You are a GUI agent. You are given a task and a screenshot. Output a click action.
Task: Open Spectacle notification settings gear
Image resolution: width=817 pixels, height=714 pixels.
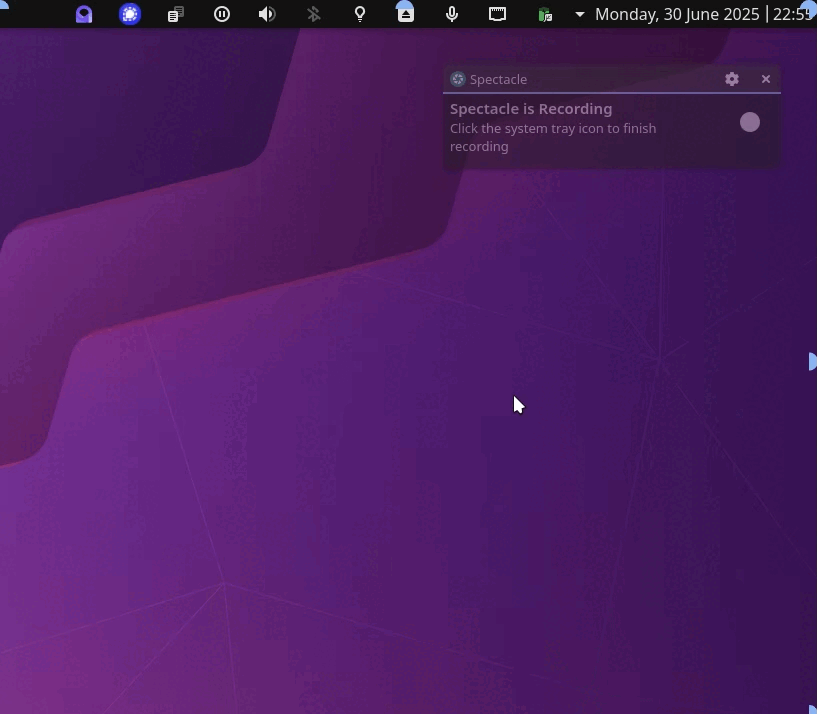point(732,79)
